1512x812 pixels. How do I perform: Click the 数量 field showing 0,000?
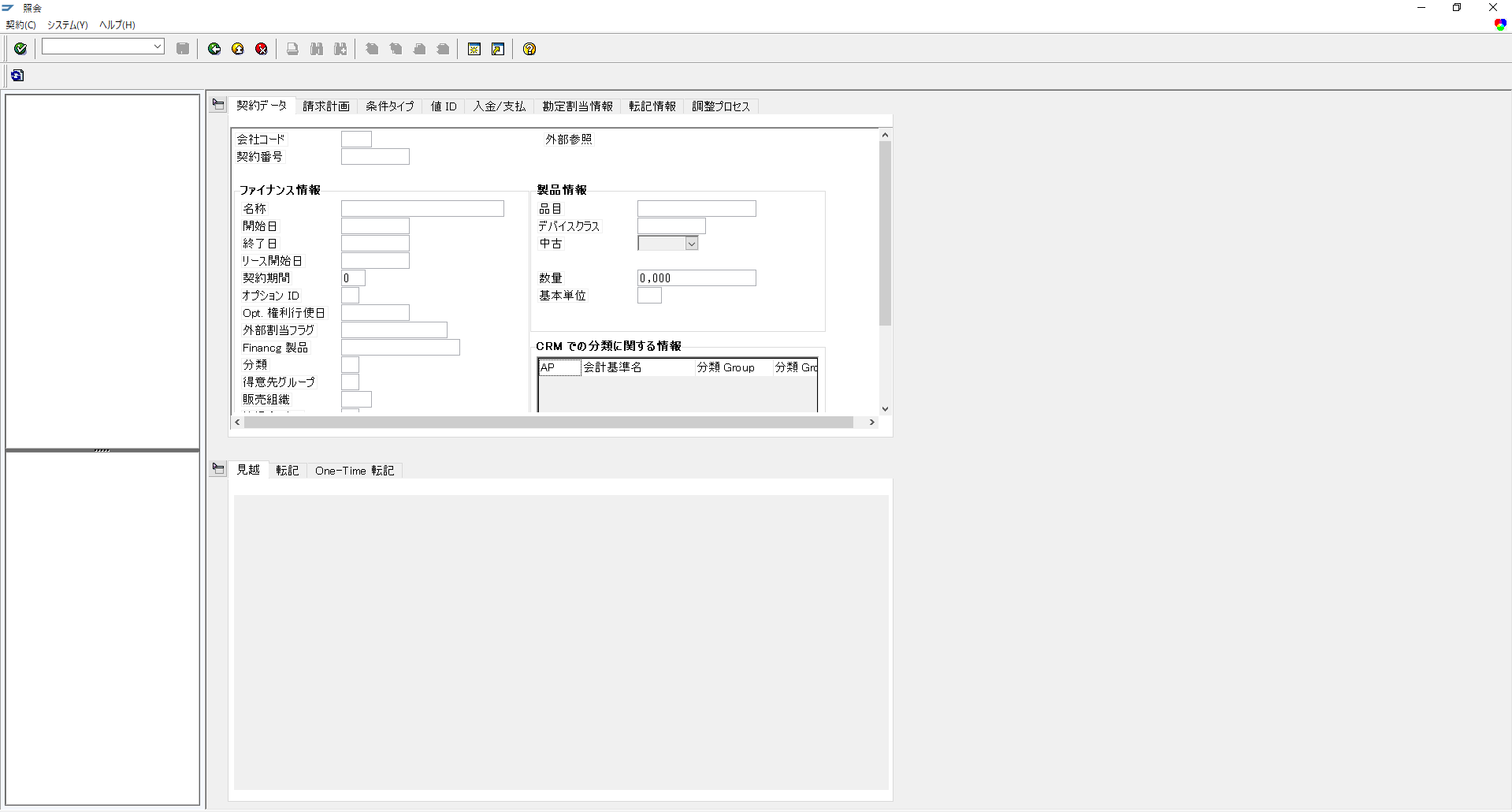click(x=697, y=278)
